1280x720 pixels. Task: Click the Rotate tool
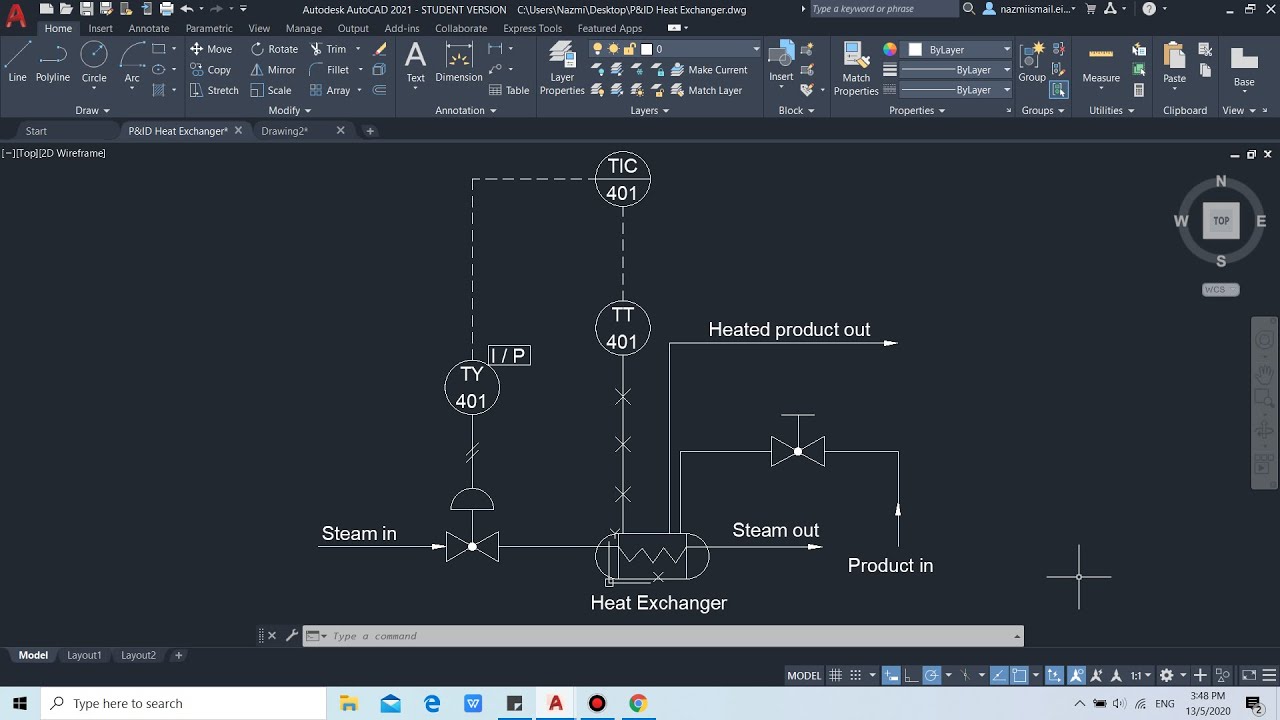click(x=274, y=49)
